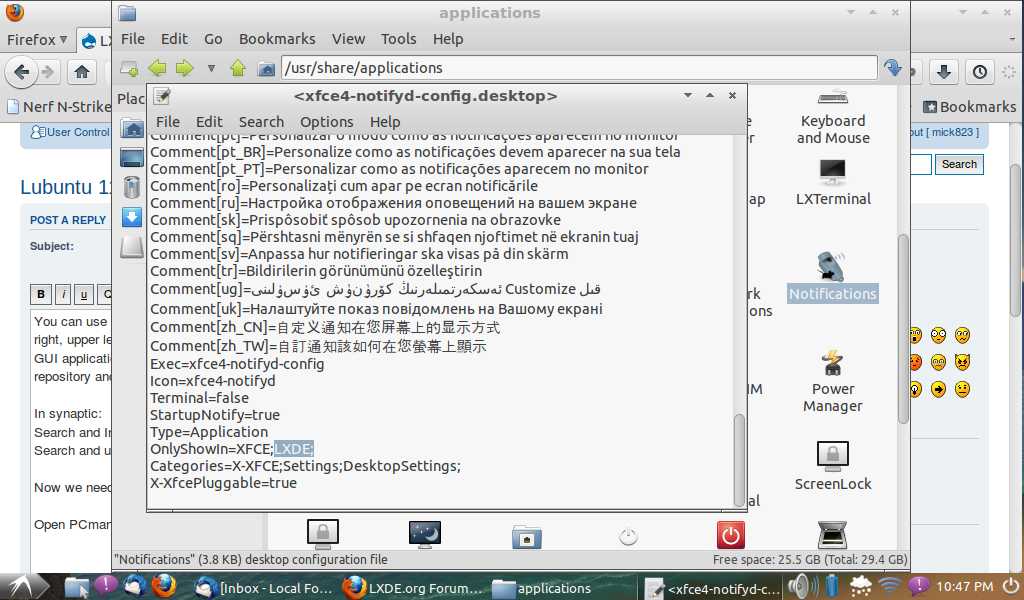Open the File menu in the file manager
The height and width of the screenshot is (600, 1024).
133,39
